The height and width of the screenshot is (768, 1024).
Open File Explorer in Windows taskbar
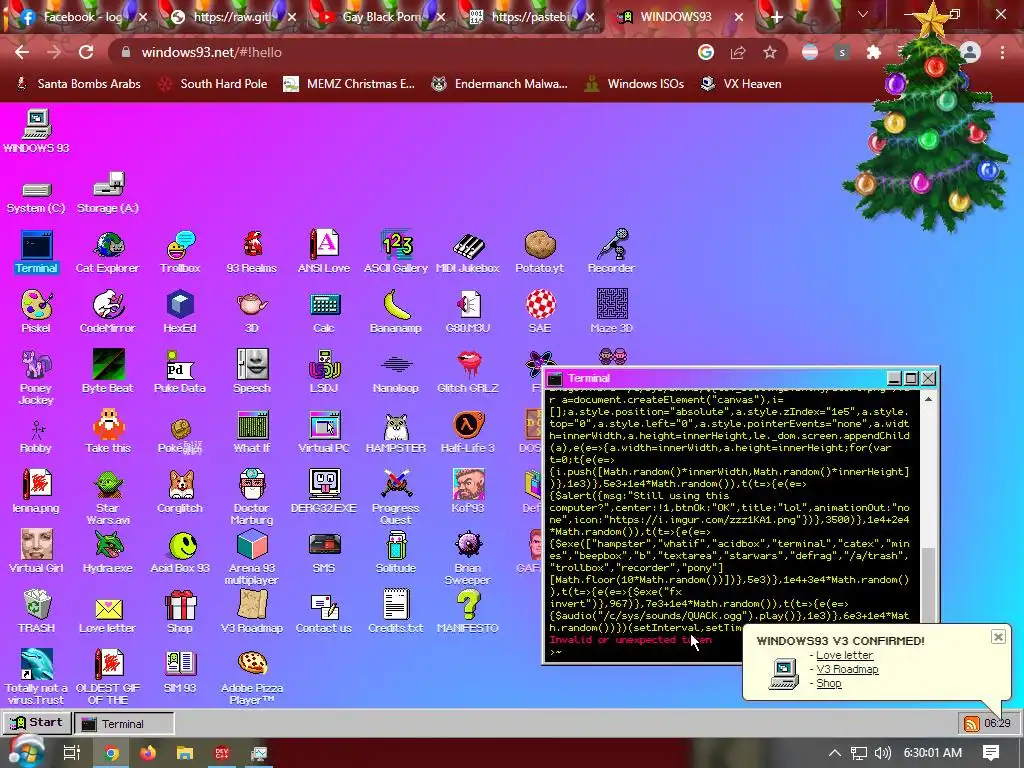tap(185, 753)
